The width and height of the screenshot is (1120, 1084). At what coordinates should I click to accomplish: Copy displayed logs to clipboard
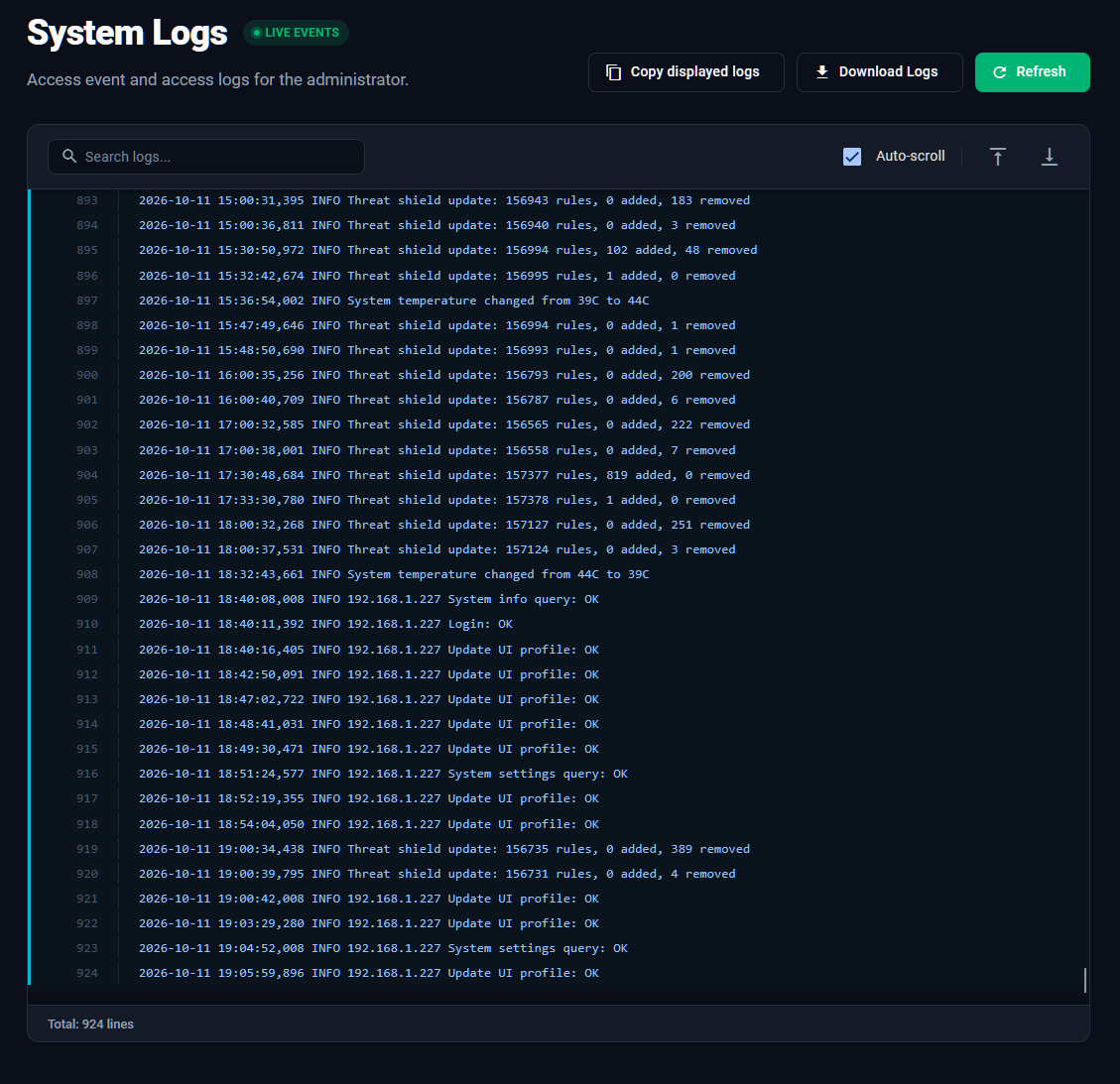[x=685, y=72]
